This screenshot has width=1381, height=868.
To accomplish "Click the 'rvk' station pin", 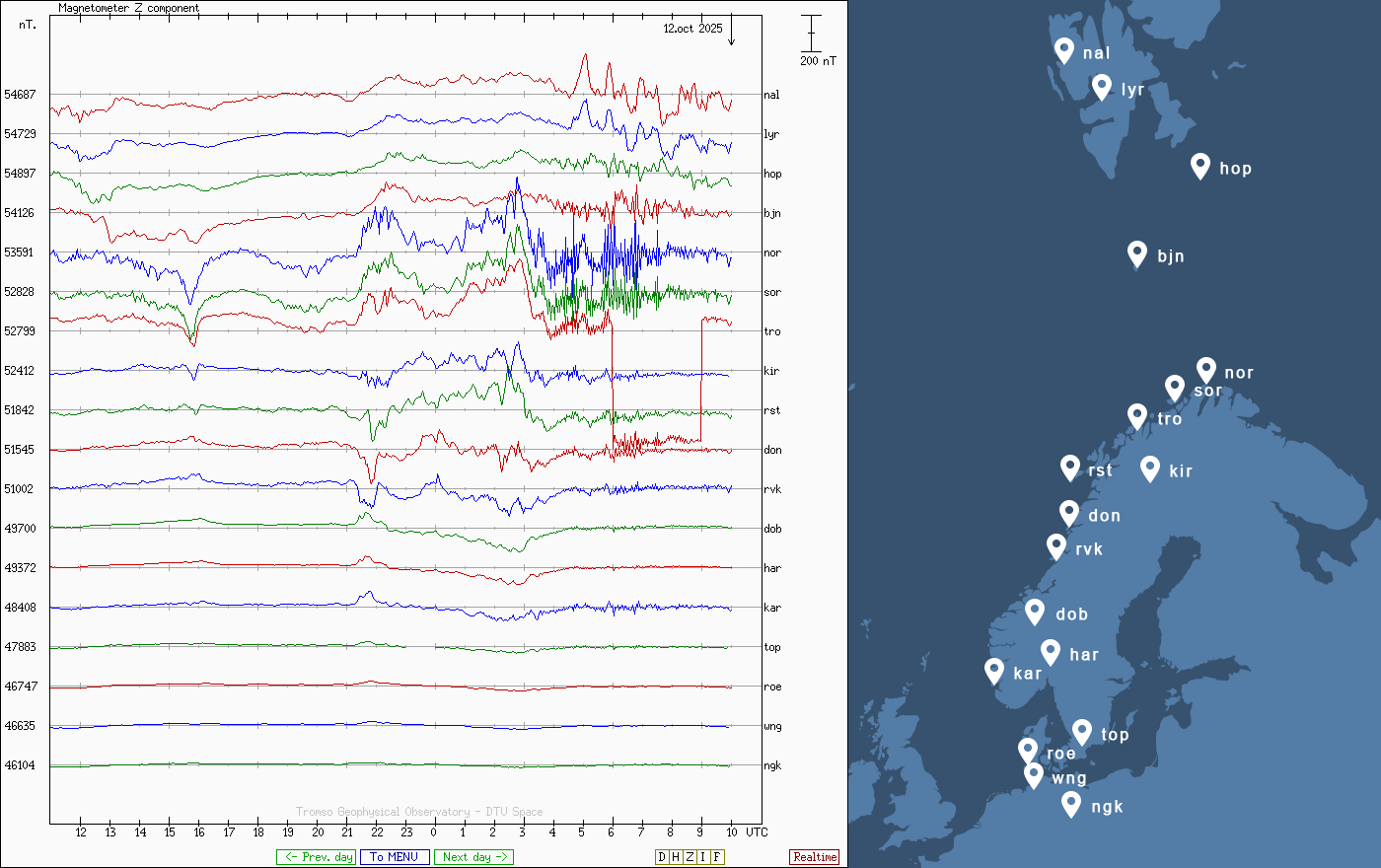I will tap(1056, 545).
